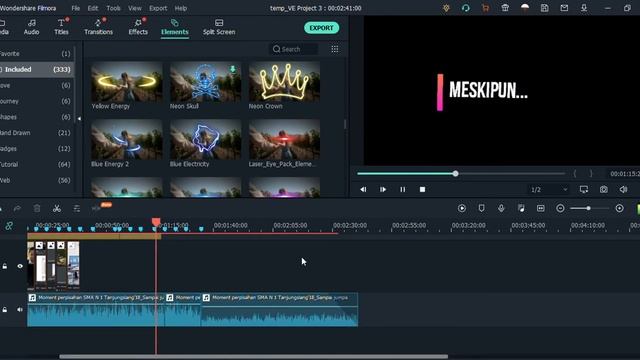The image size is (640, 360).
Task: Stop the preview playback
Action: (x=422, y=189)
